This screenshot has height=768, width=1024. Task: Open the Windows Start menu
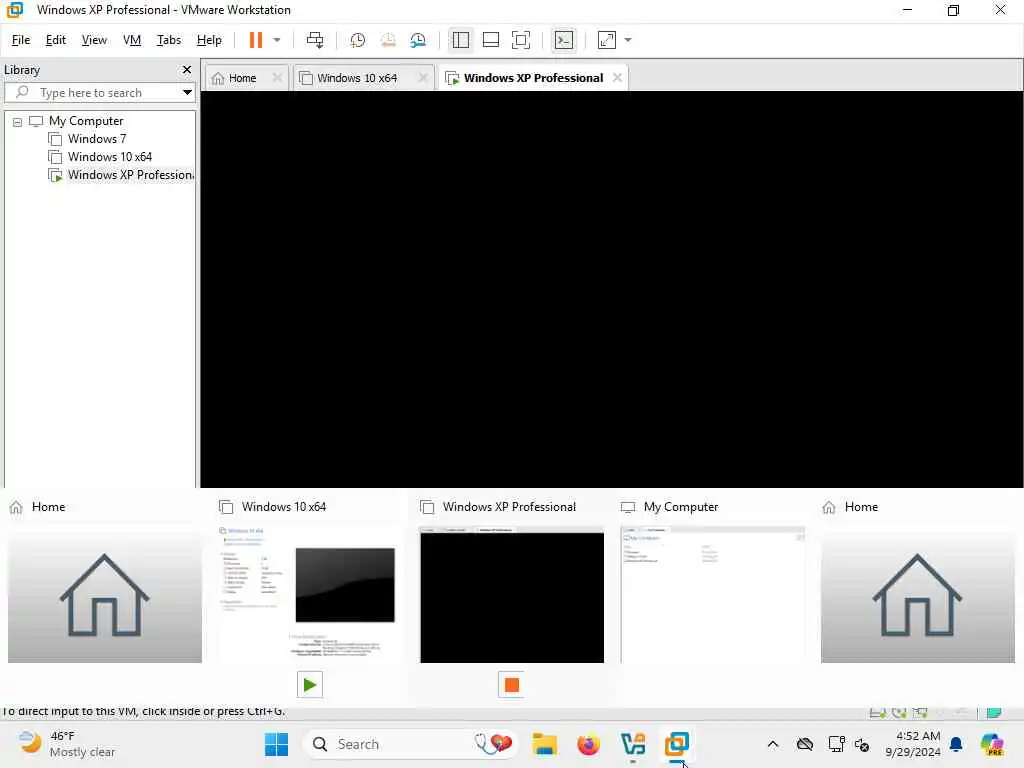(x=276, y=744)
